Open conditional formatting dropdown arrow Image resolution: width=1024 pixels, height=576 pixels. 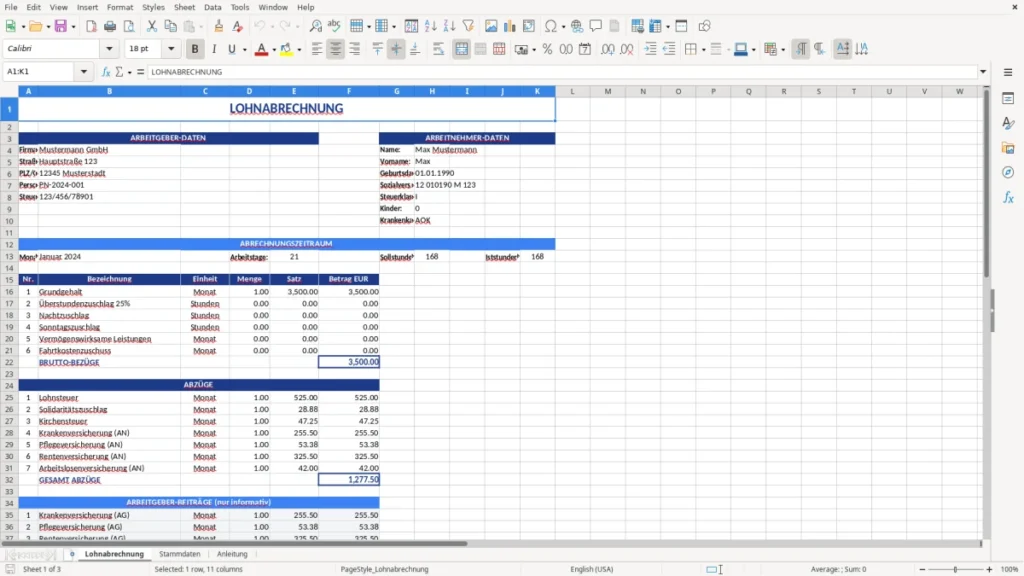[x=782, y=50]
